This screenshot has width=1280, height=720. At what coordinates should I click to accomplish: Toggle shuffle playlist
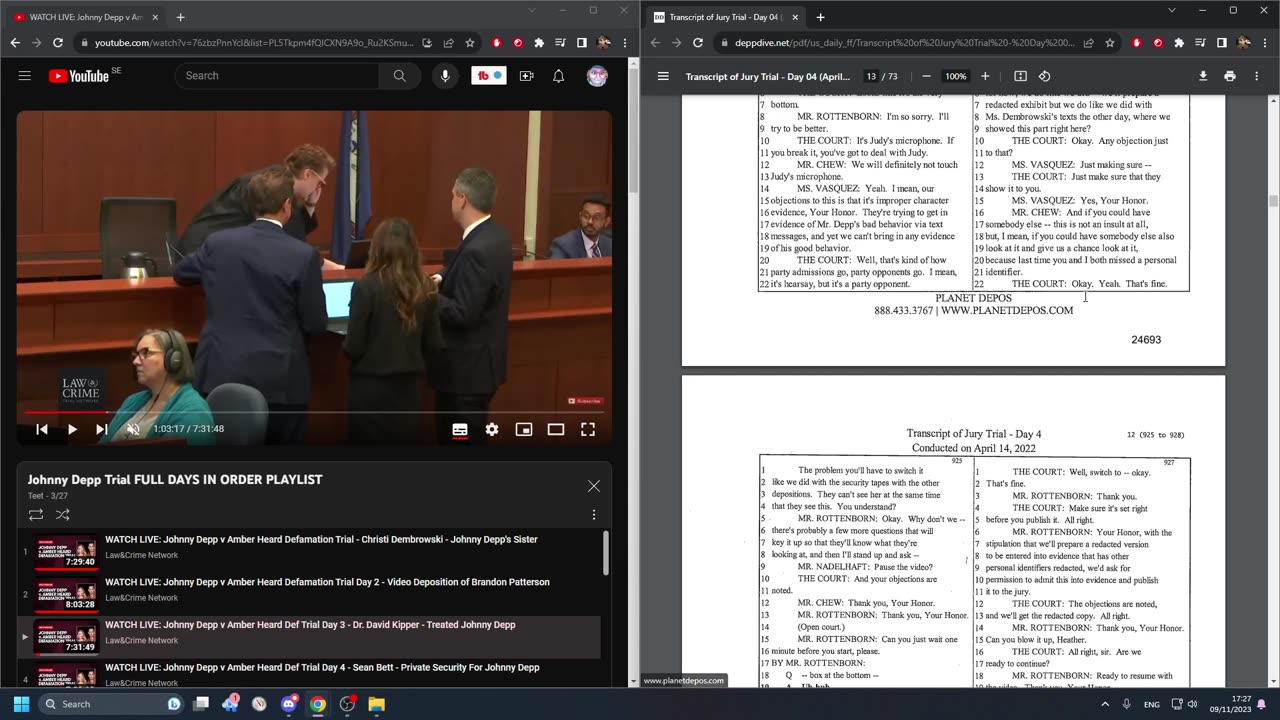click(x=62, y=515)
